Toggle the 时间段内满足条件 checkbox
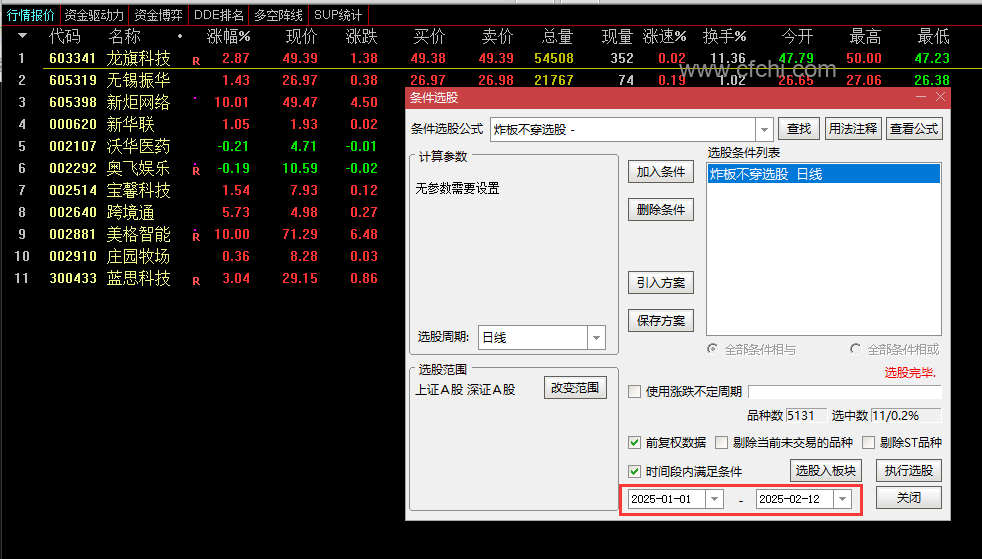Image resolution: width=982 pixels, height=559 pixels. [634, 471]
